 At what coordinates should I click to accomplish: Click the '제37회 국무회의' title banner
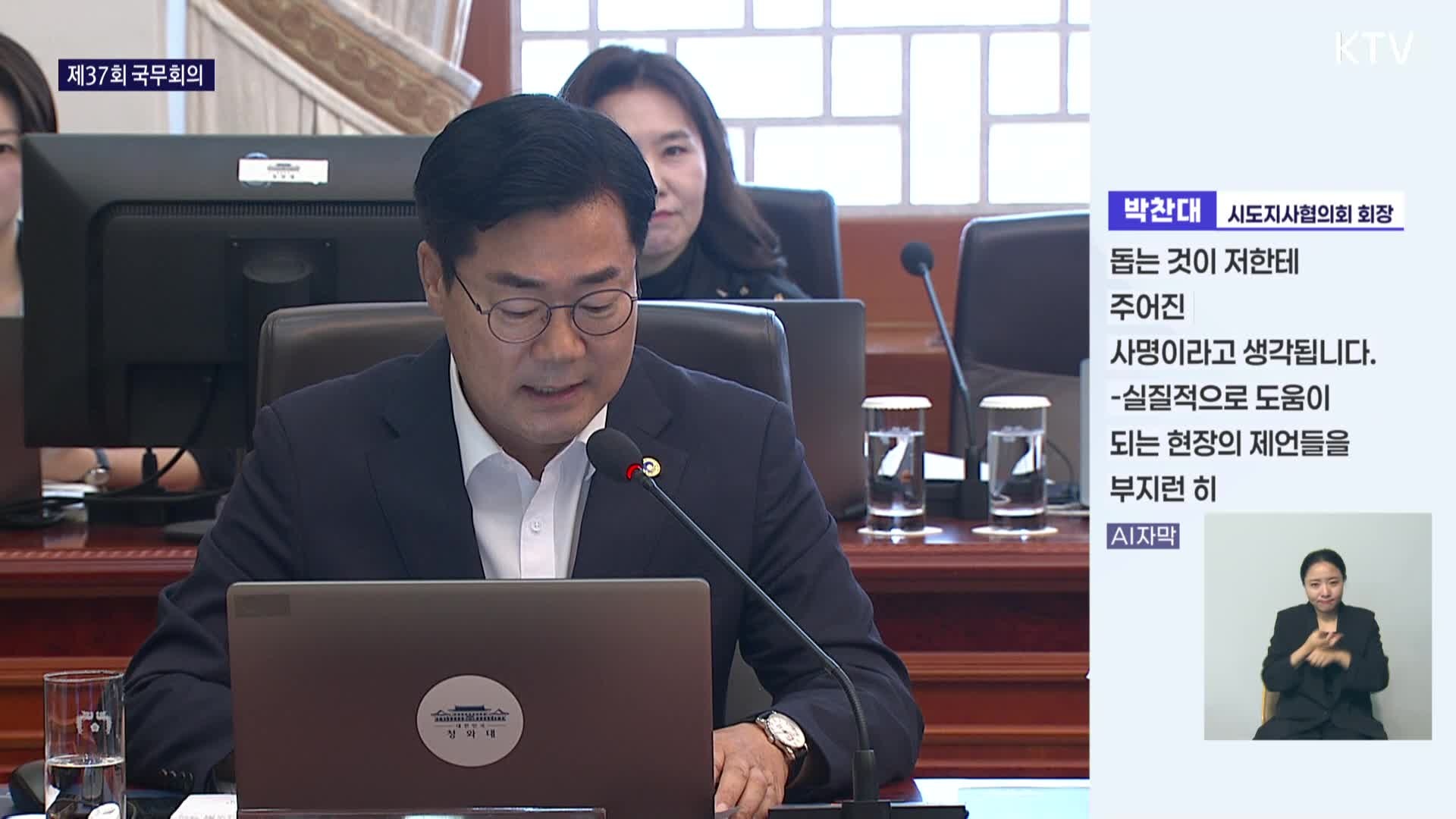[x=136, y=75]
